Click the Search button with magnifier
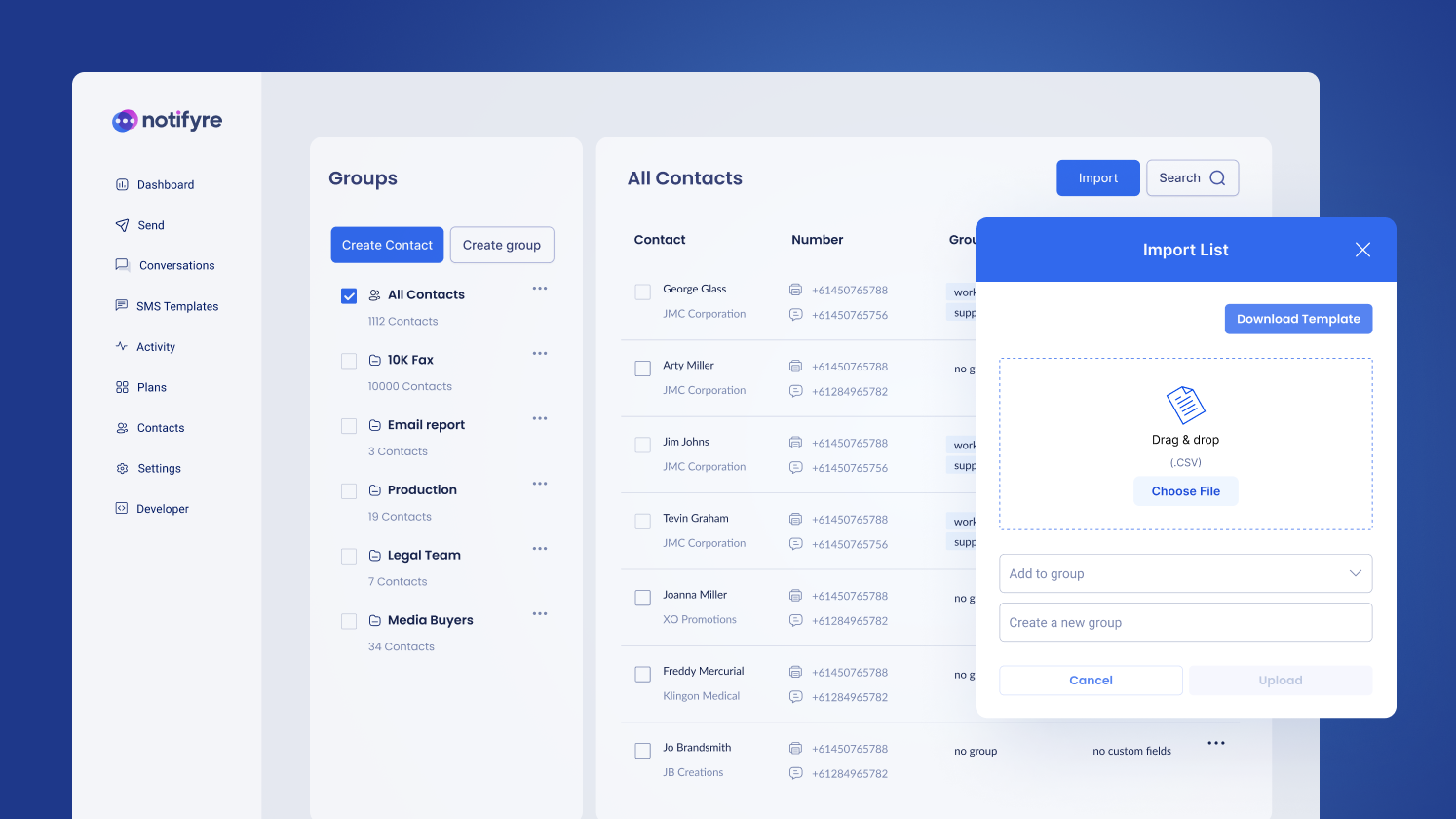This screenshot has width=1456, height=819. pos(1193,177)
